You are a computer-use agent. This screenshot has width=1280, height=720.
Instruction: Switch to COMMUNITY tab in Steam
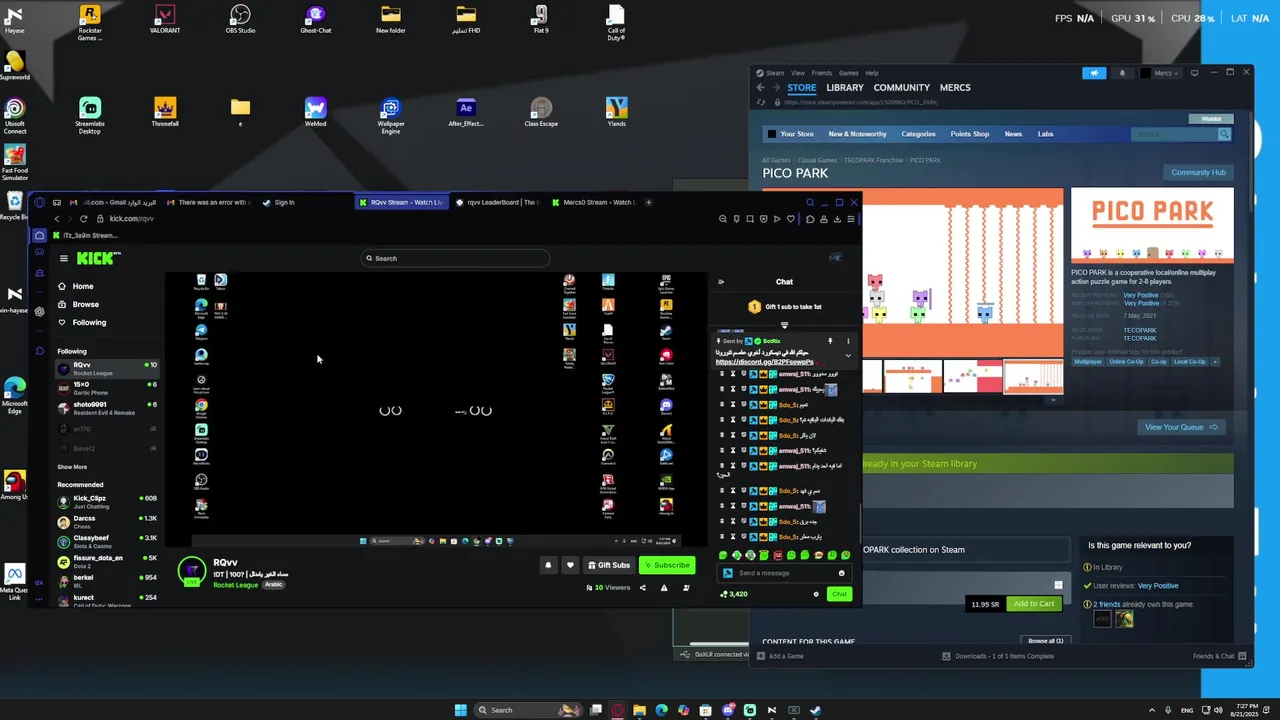point(901,88)
